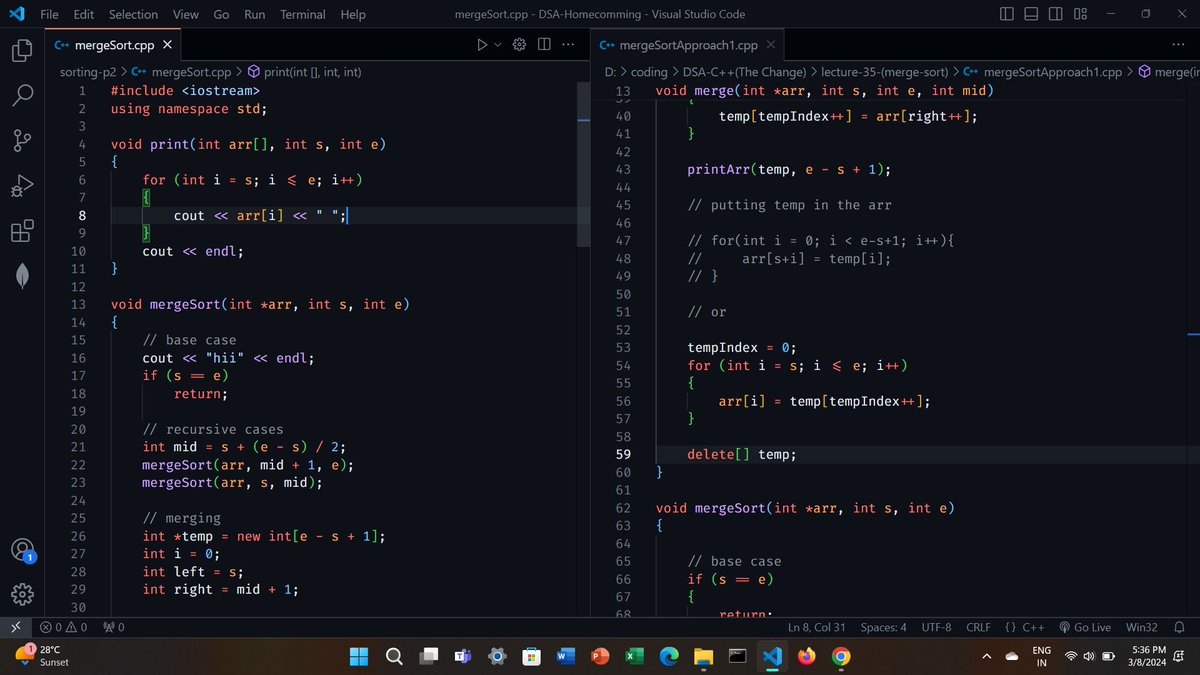Open Customize Layout button in title bar
Screen dimensions: 1200x675
[1080, 14]
